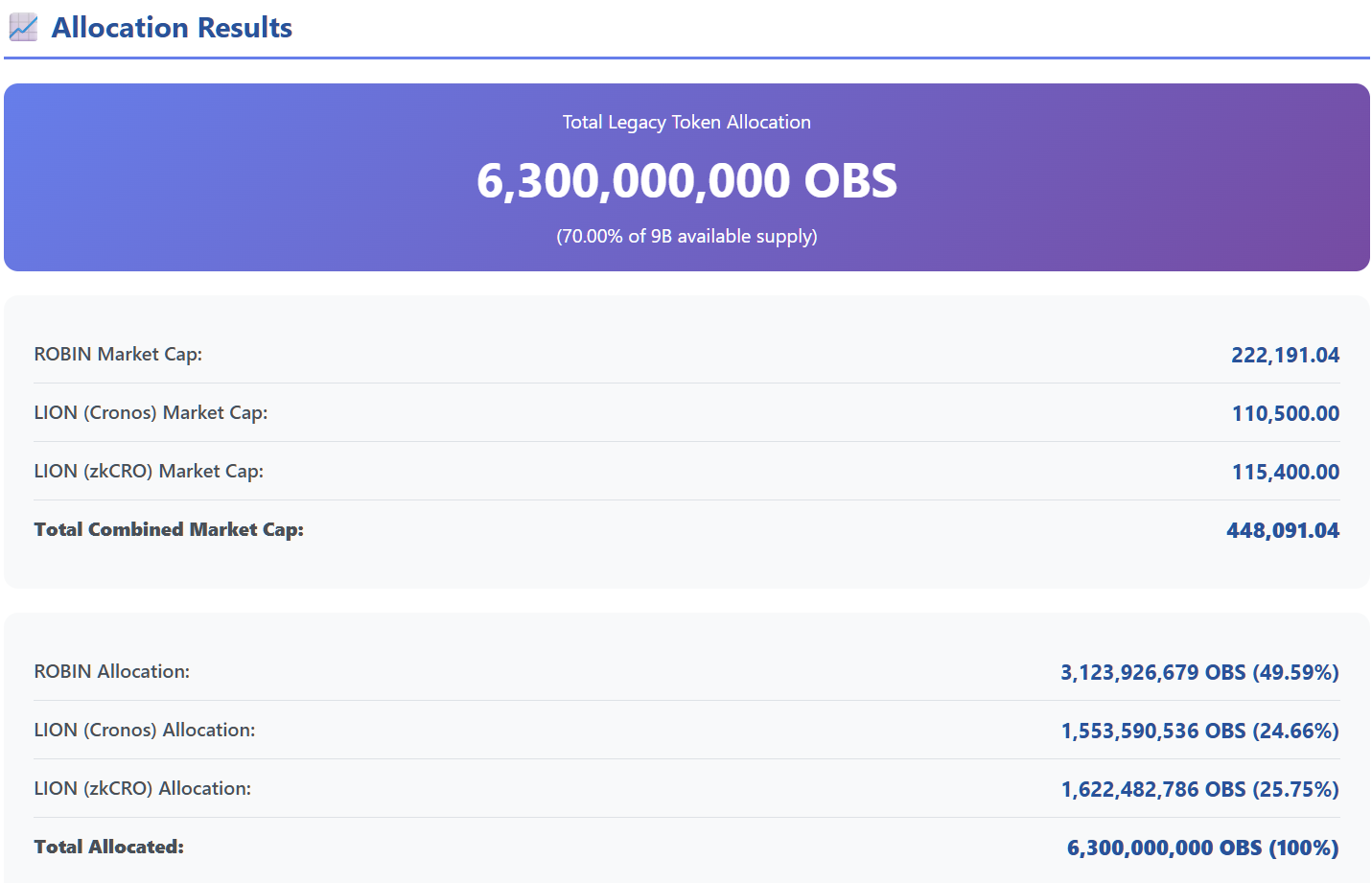Select the ROBIN Allocation label
Viewport: 1372px width, 883px height.
point(112,671)
